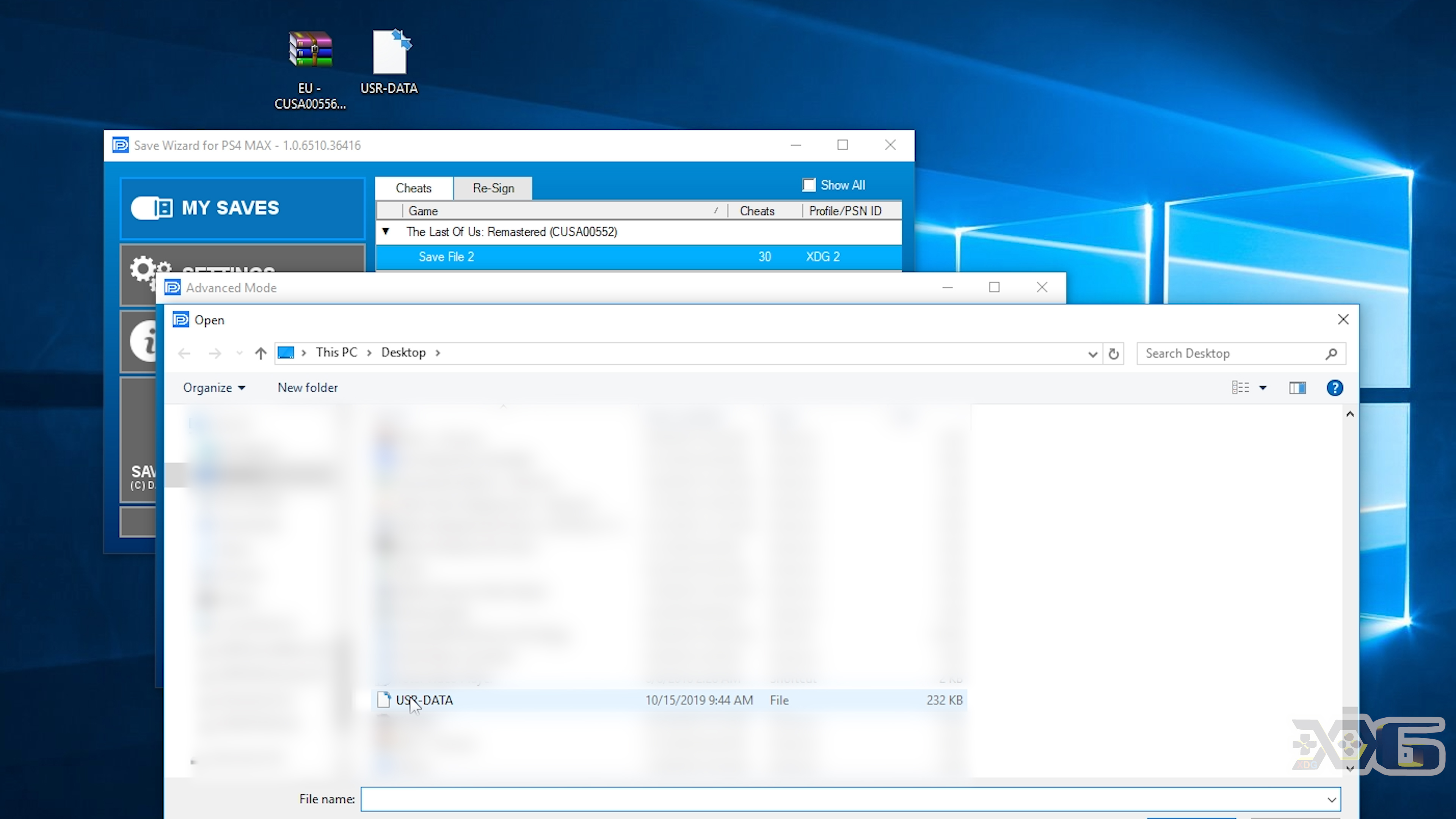
Task: Refresh the Desktop folder listing
Action: [1114, 354]
